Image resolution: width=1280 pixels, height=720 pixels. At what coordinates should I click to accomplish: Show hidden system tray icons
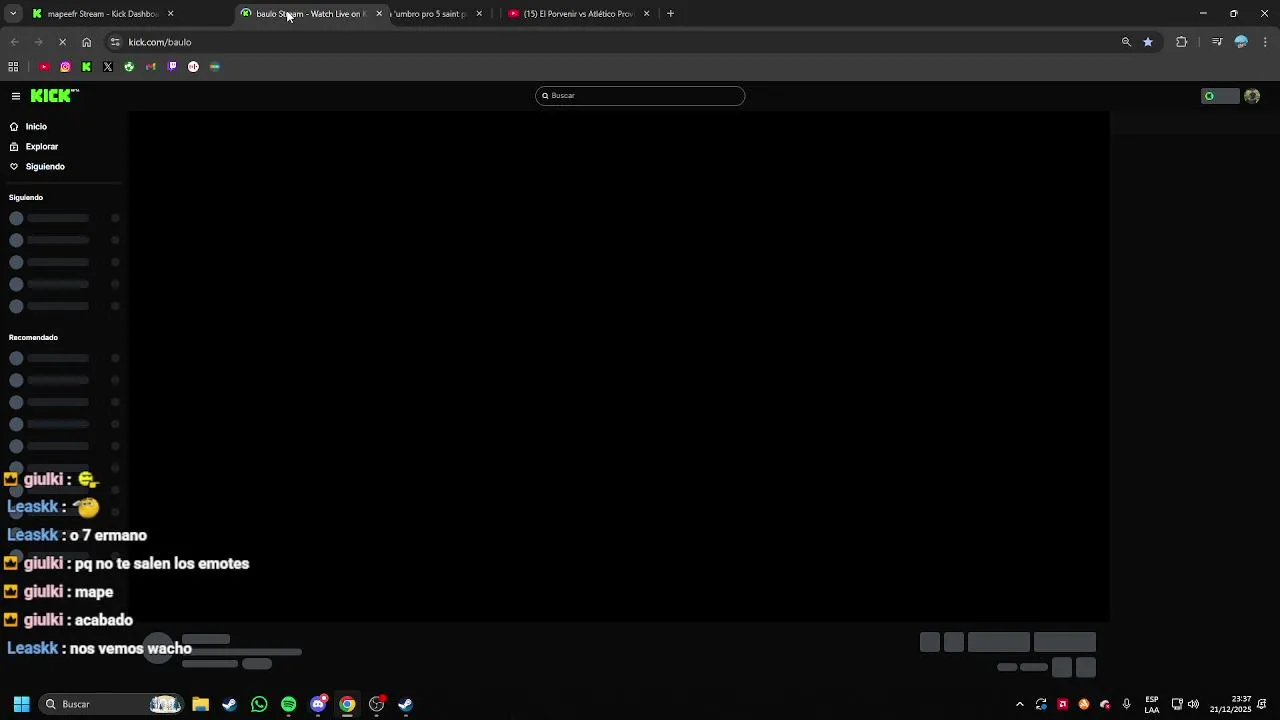click(1020, 704)
